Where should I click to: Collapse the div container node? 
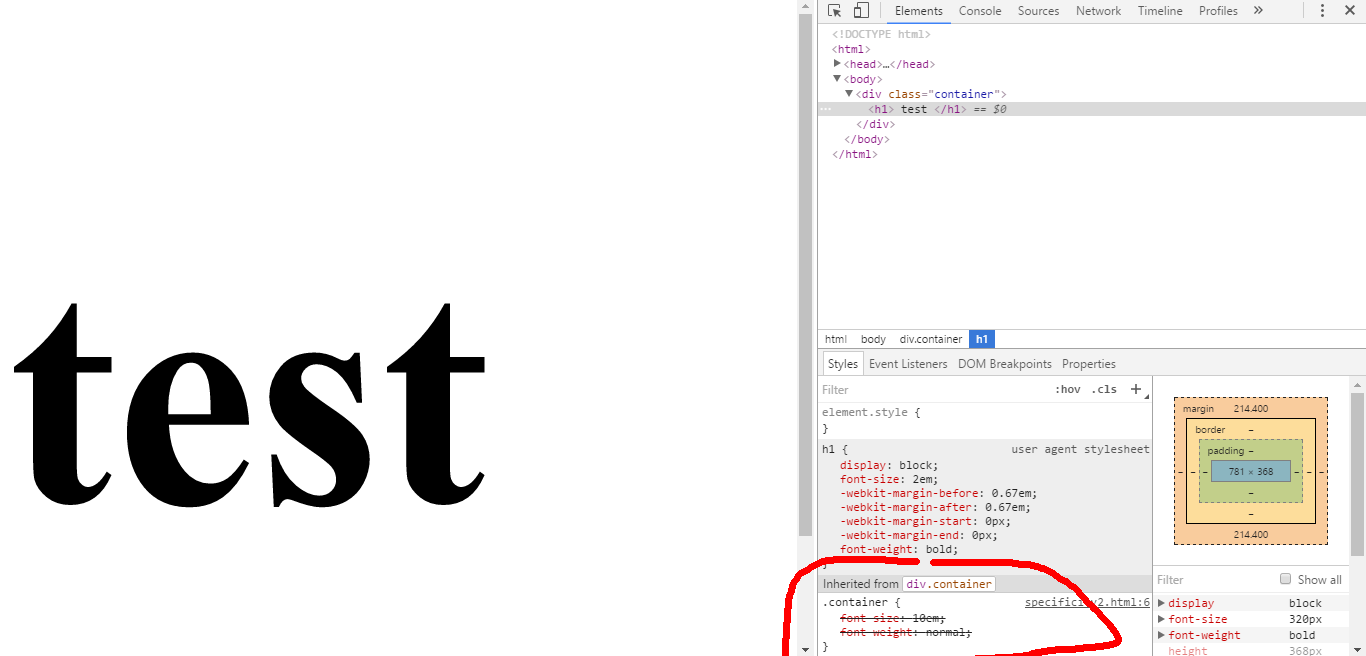(849, 94)
